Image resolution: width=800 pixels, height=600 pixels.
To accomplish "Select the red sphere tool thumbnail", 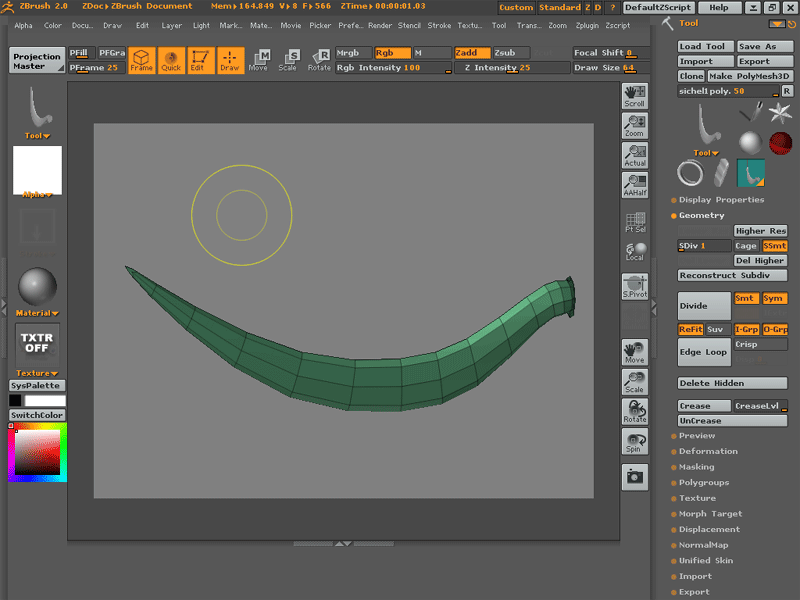I will 781,142.
